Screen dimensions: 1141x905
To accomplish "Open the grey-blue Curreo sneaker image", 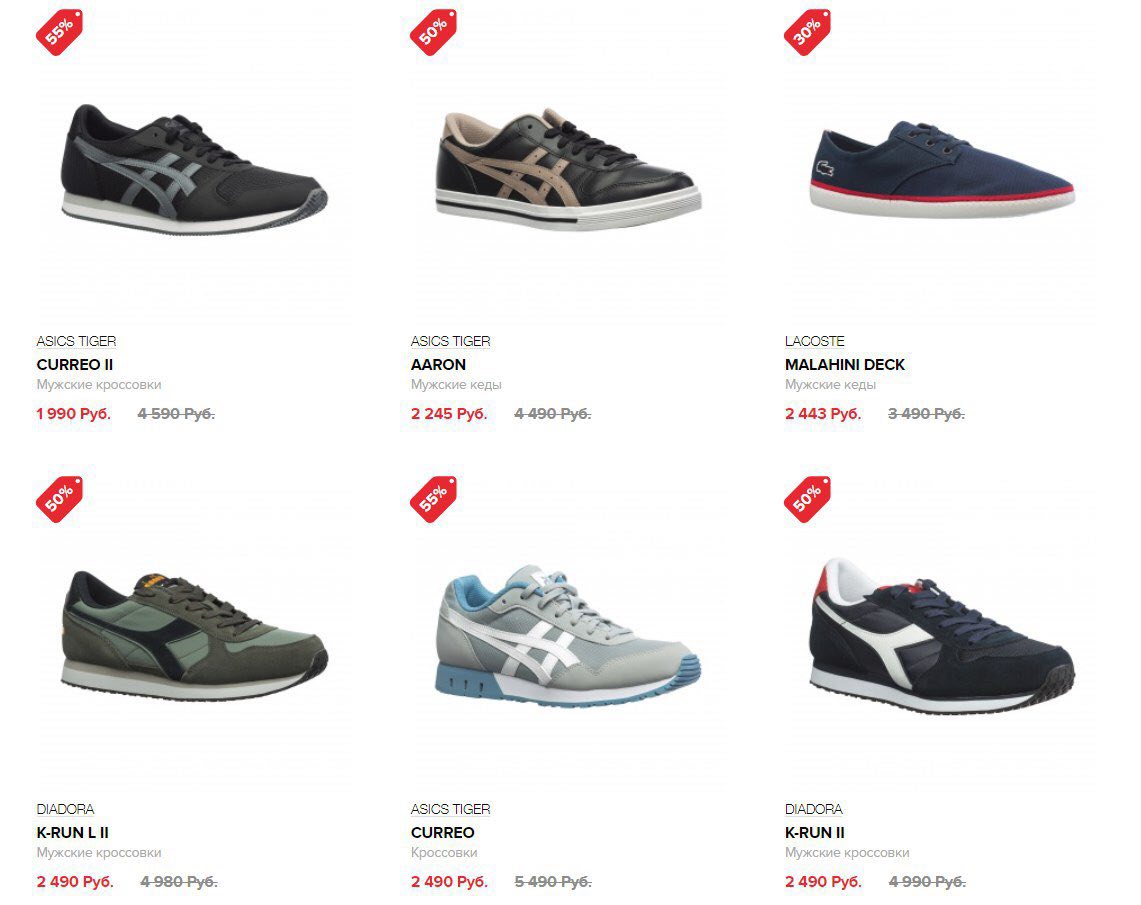I will pyautogui.click(x=568, y=635).
